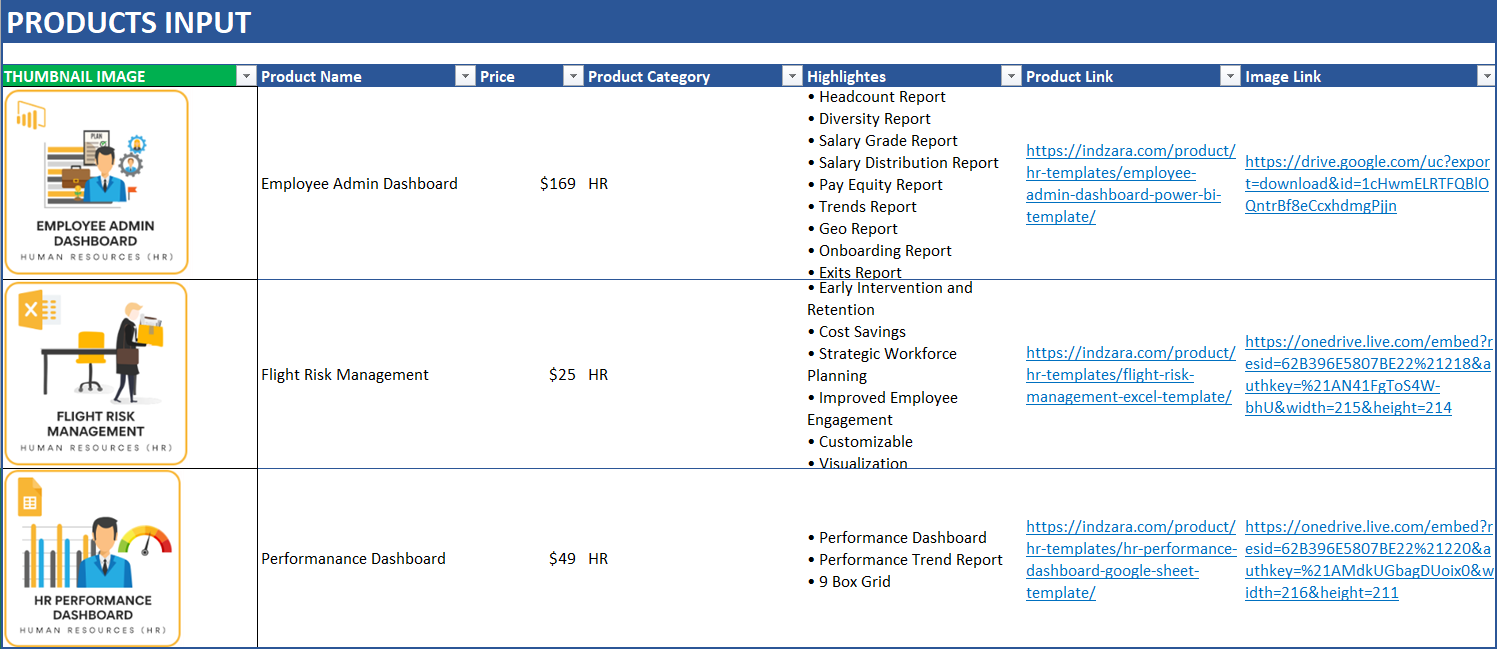This screenshot has width=1497, height=649.
Task: Open the Product Category filter dropdown
Action: pyautogui.click(x=792, y=75)
